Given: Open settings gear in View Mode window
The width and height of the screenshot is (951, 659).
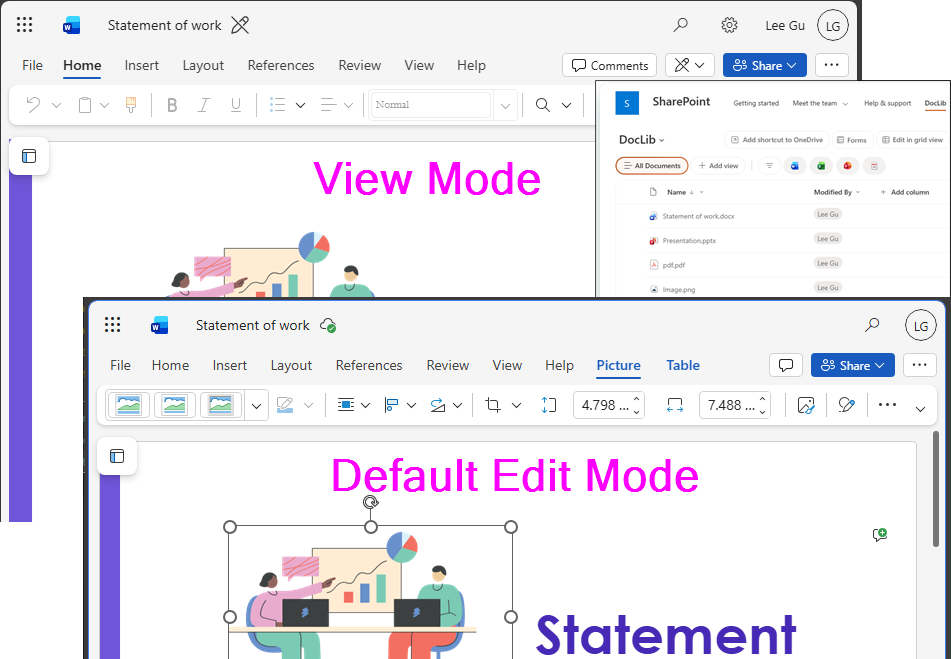Looking at the screenshot, I should tap(729, 25).
